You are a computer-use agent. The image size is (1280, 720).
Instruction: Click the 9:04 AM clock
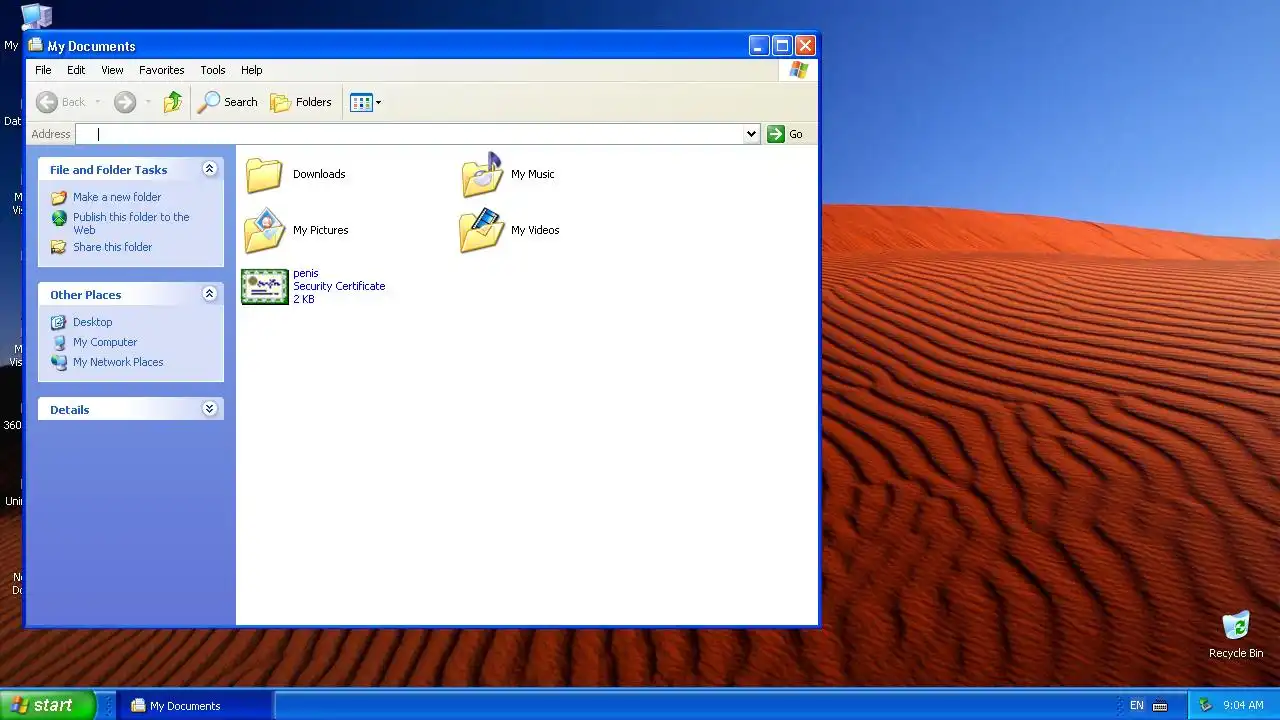coord(1243,705)
